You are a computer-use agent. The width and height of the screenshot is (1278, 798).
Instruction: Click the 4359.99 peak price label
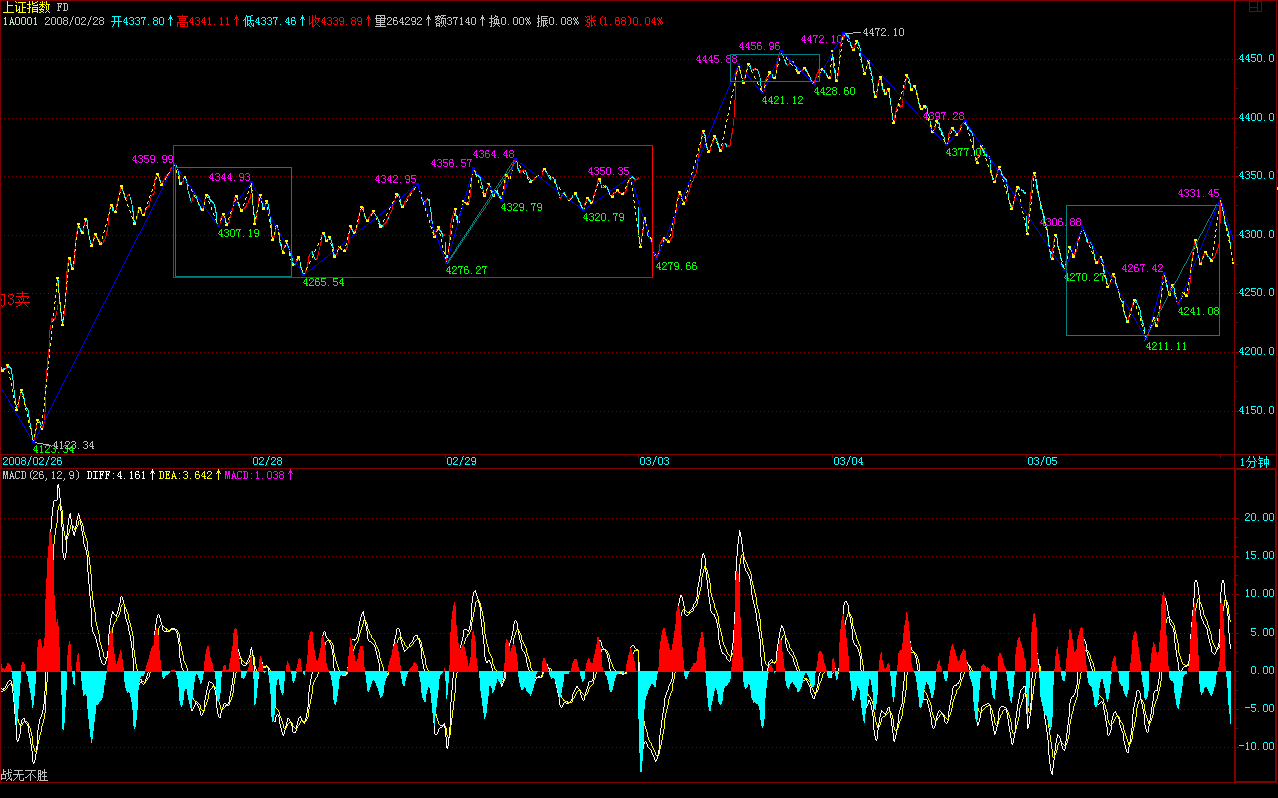(x=152, y=159)
